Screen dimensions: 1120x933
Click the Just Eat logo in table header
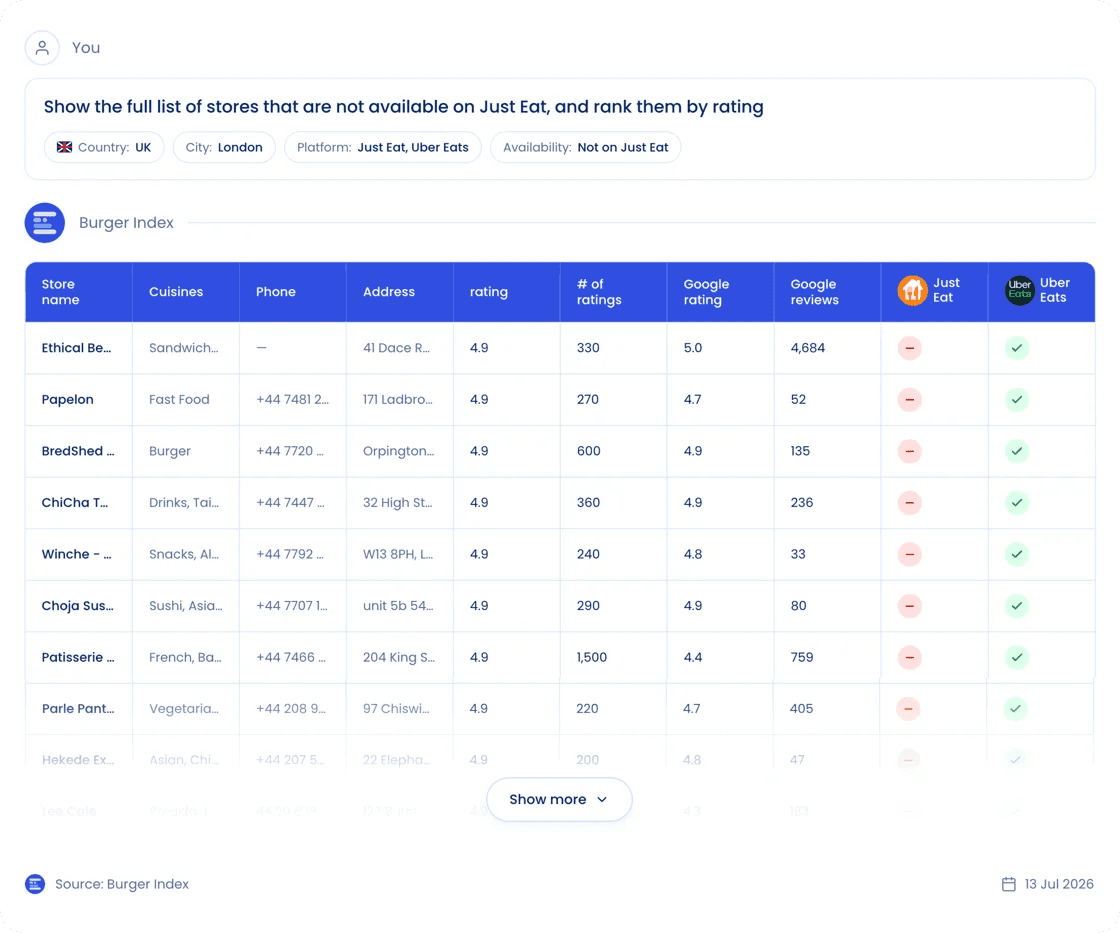click(912, 291)
